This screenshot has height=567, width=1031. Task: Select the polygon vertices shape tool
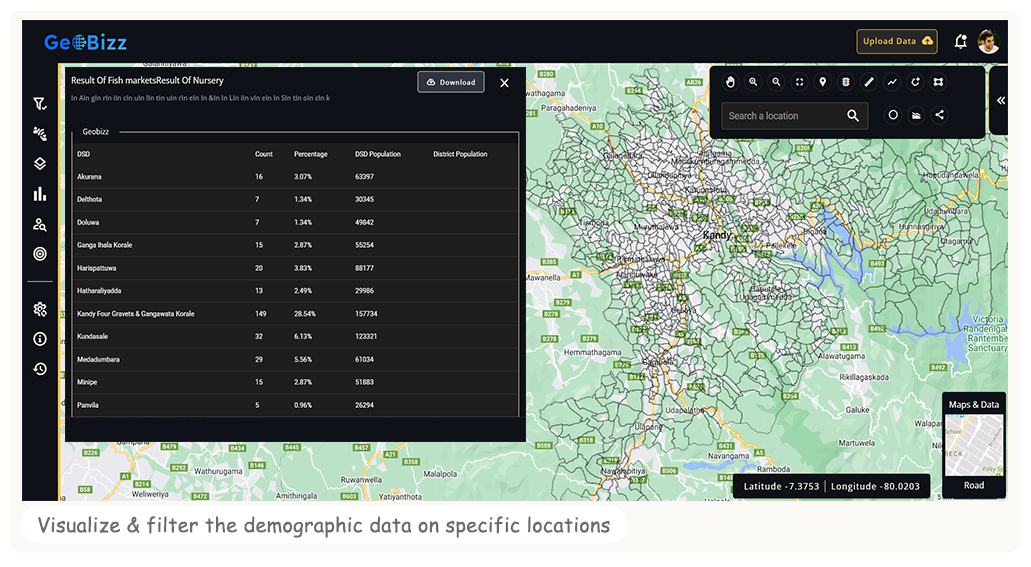[x=938, y=82]
